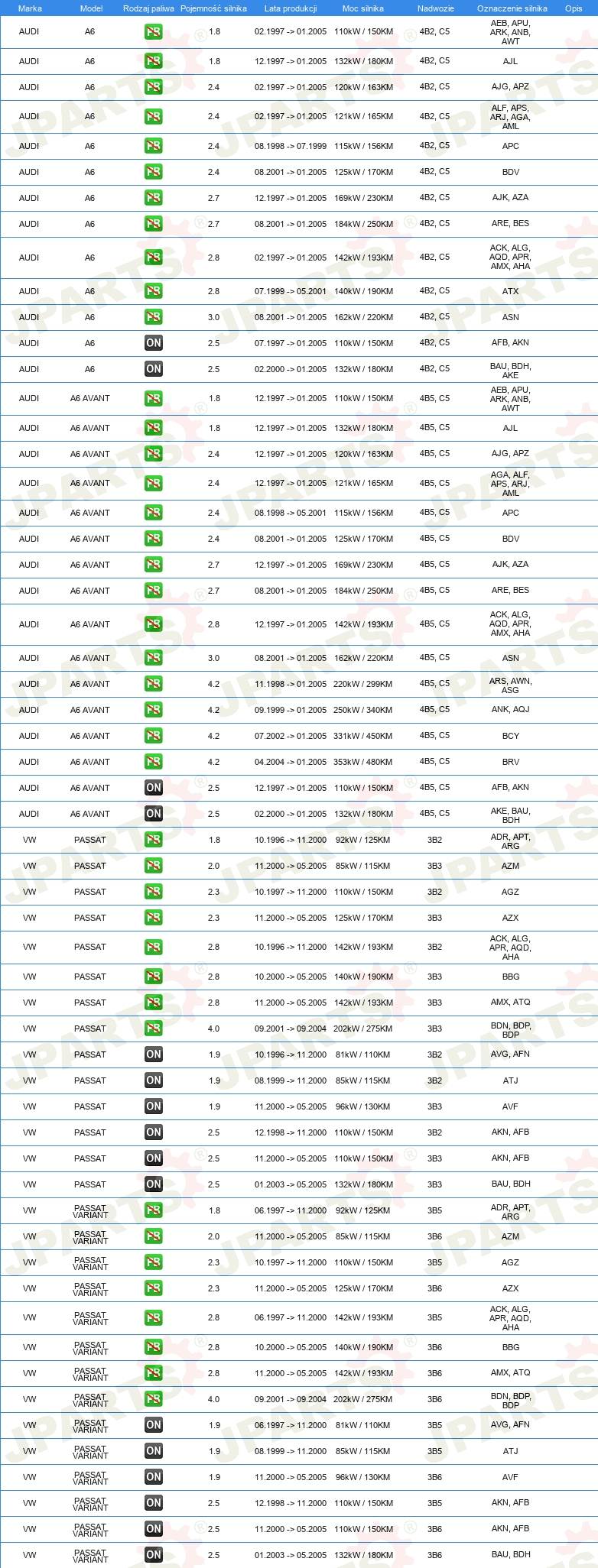Image resolution: width=598 pixels, height=1568 pixels.
Task: Click petrol icon in 3B3 AZM Passat row
Action: click(153, 866)
